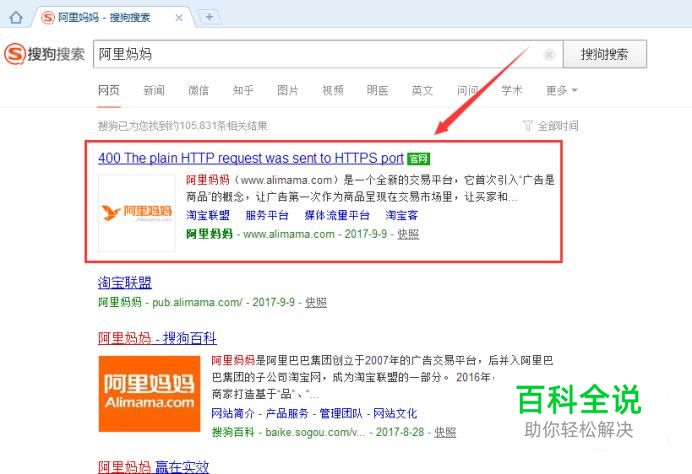The image size is (692, 474).
Task: Open the 知乎 tab
Action: pos(243,90)
